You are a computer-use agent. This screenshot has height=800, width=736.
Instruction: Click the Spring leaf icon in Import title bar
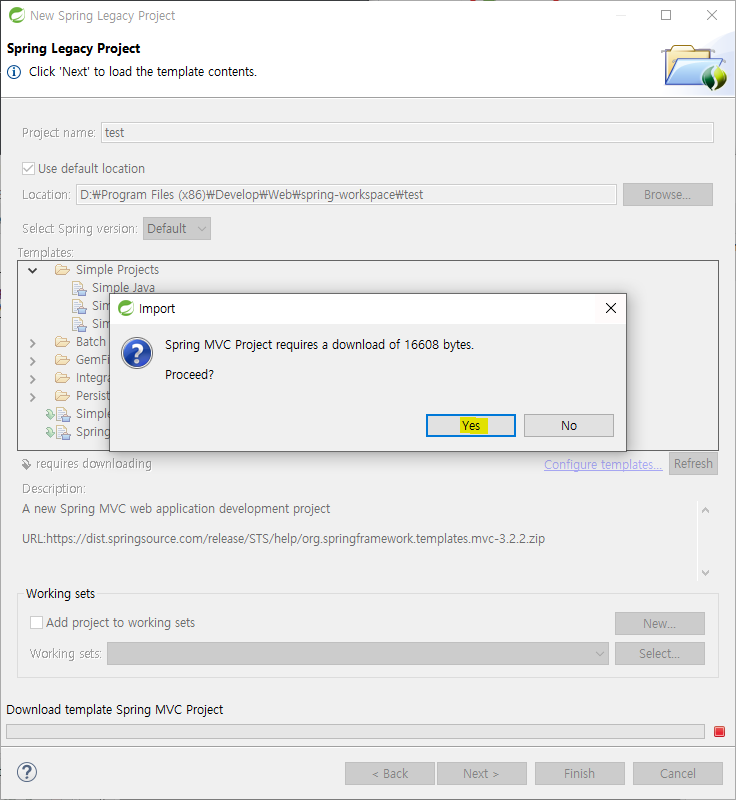pos(125,308)
